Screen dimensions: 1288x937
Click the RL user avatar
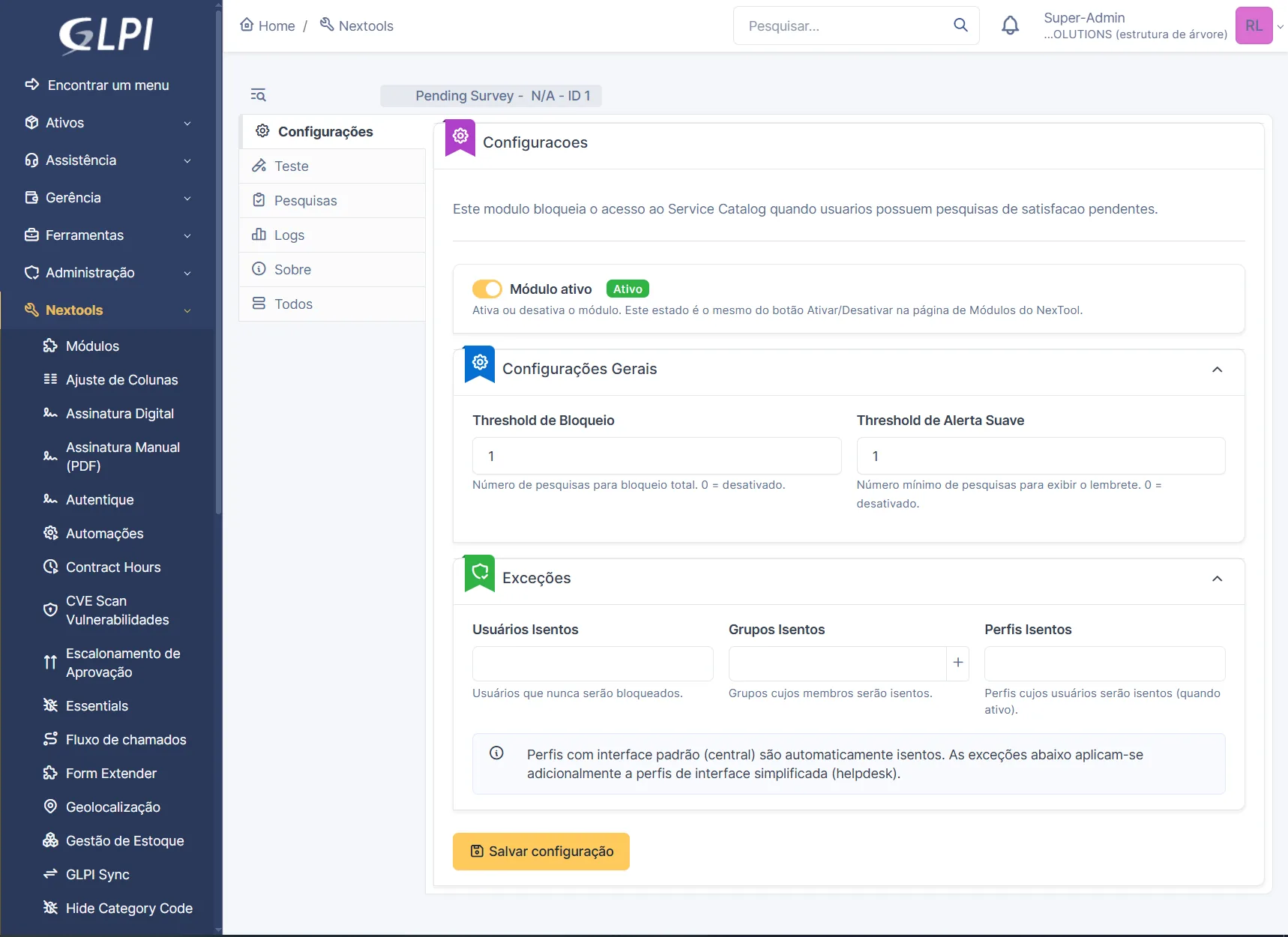pos(1254,25)
